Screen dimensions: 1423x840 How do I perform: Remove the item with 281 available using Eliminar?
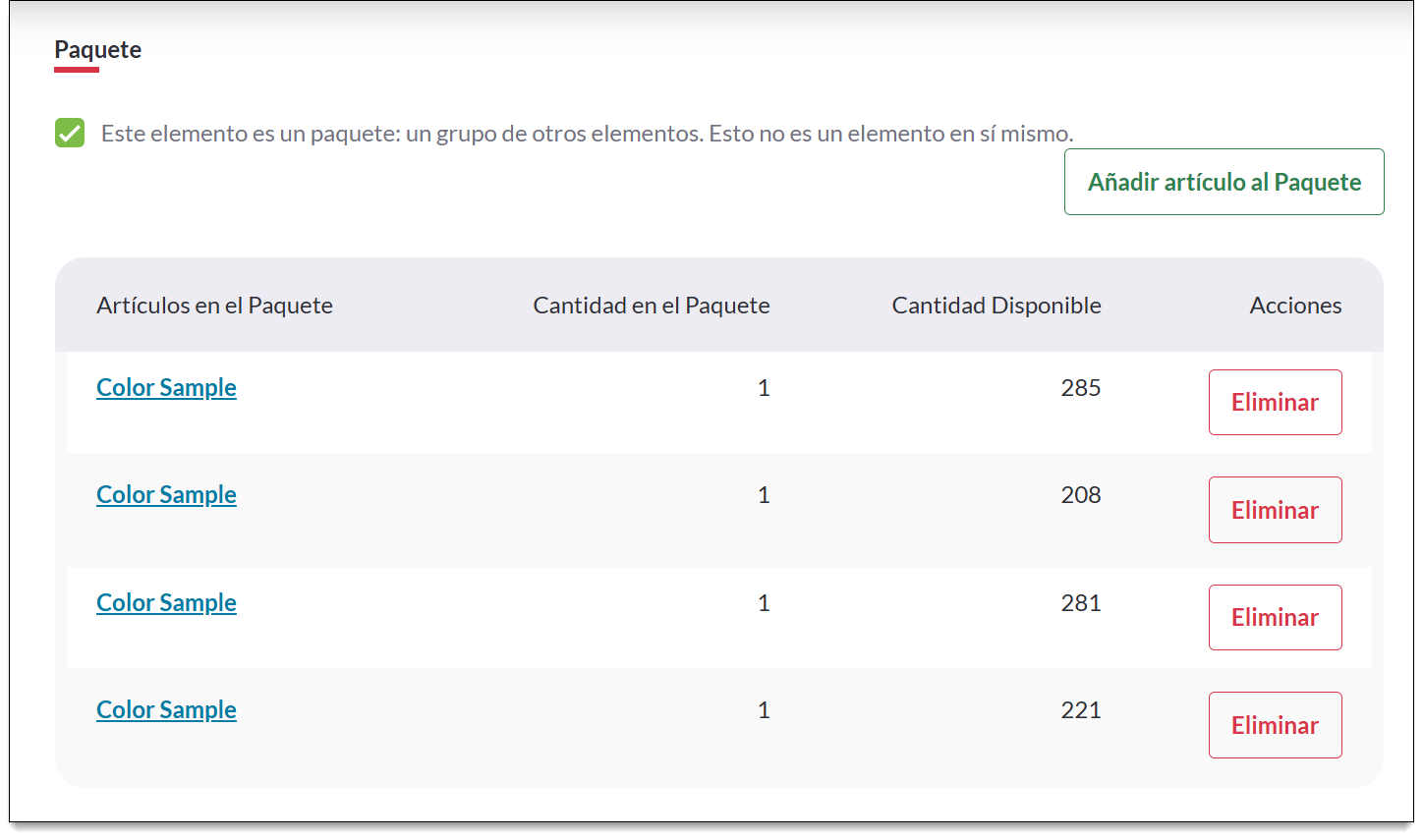pos(1275,617)
